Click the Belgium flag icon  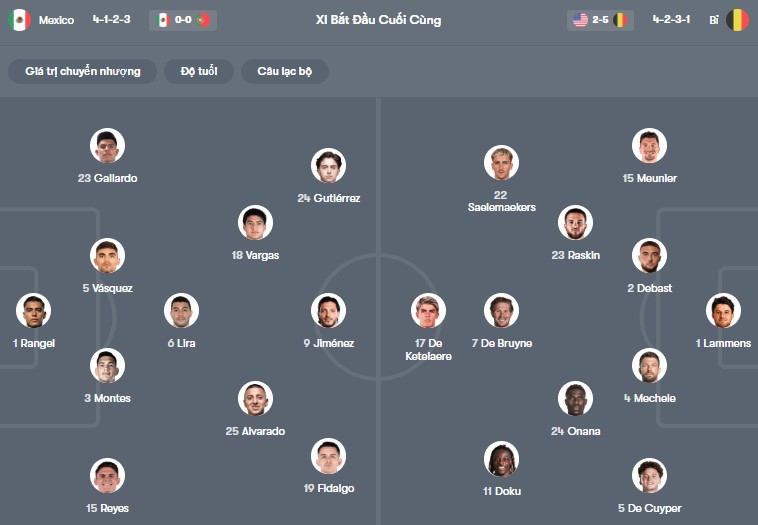(x=737, y=20)
